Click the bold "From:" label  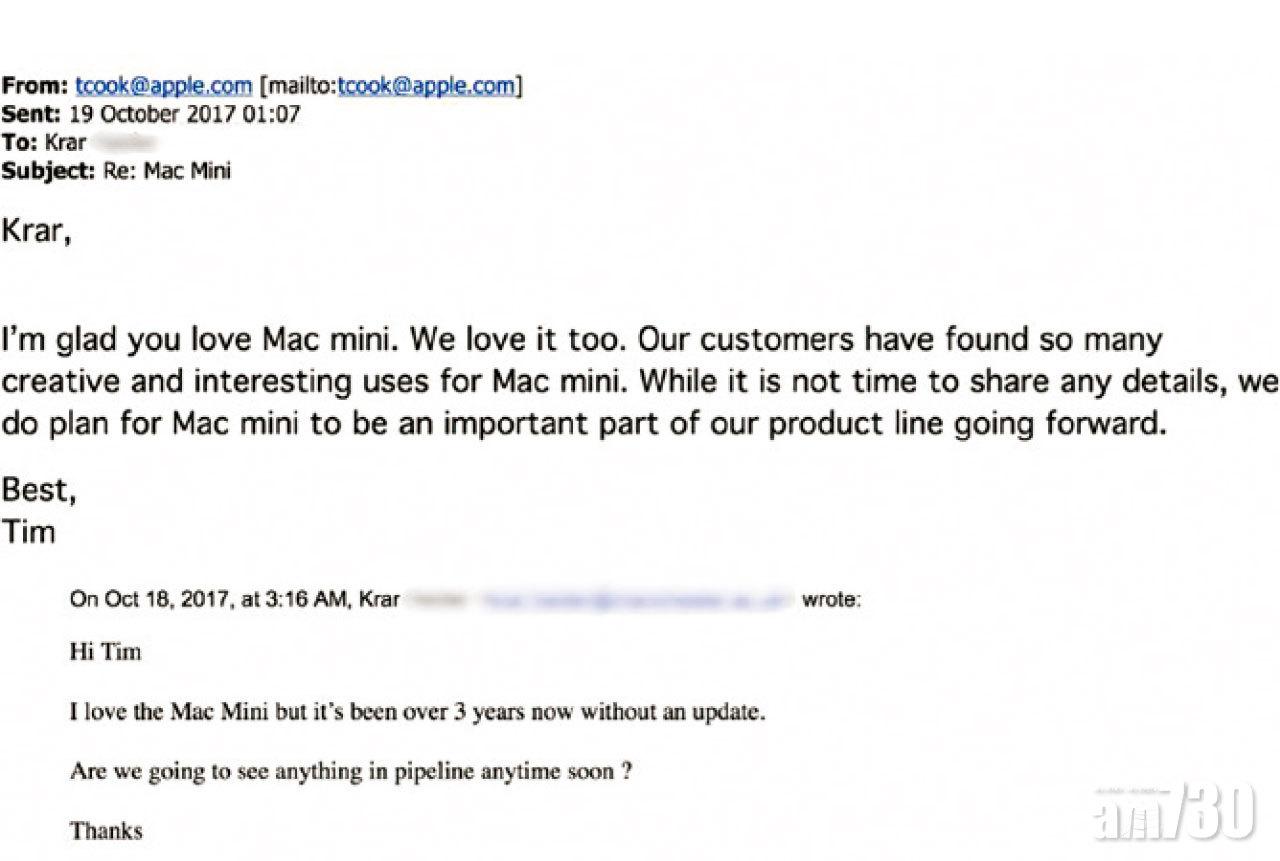coord(33,86)
